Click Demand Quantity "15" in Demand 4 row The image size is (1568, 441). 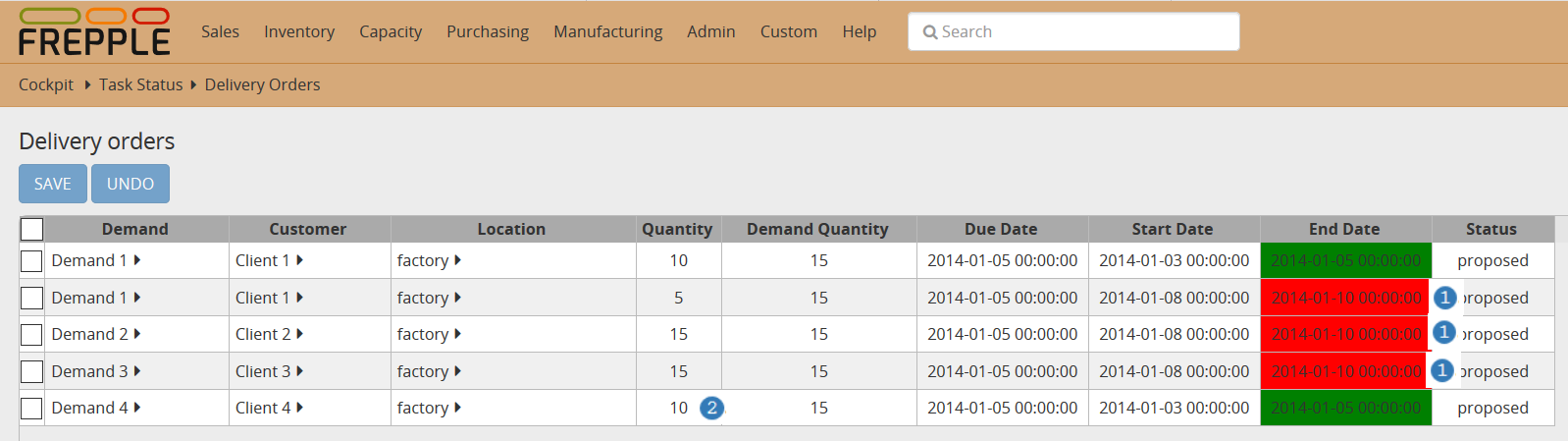pos(819,408)
